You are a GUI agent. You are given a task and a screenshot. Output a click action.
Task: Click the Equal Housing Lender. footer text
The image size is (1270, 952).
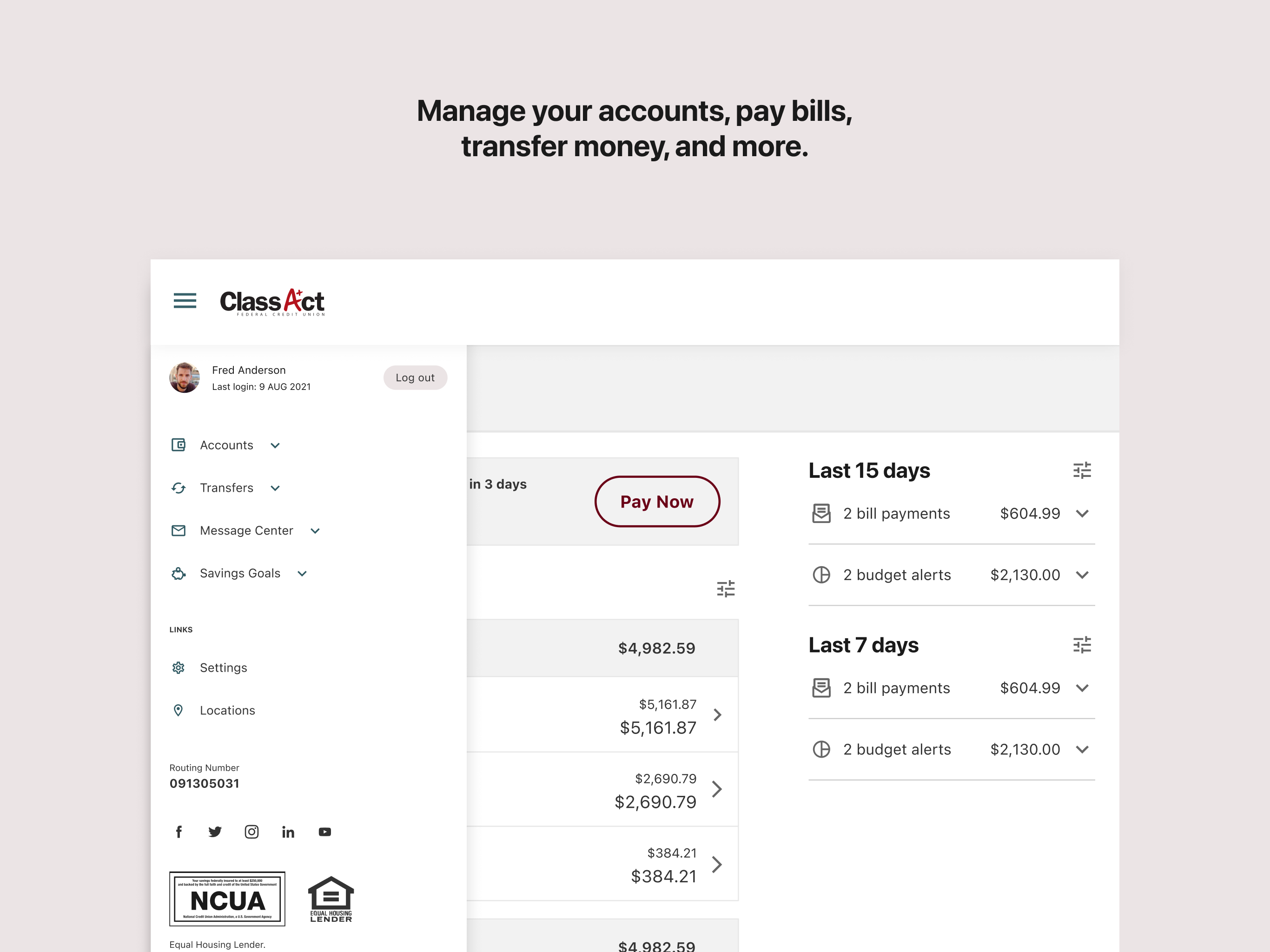tap(217, 945)
